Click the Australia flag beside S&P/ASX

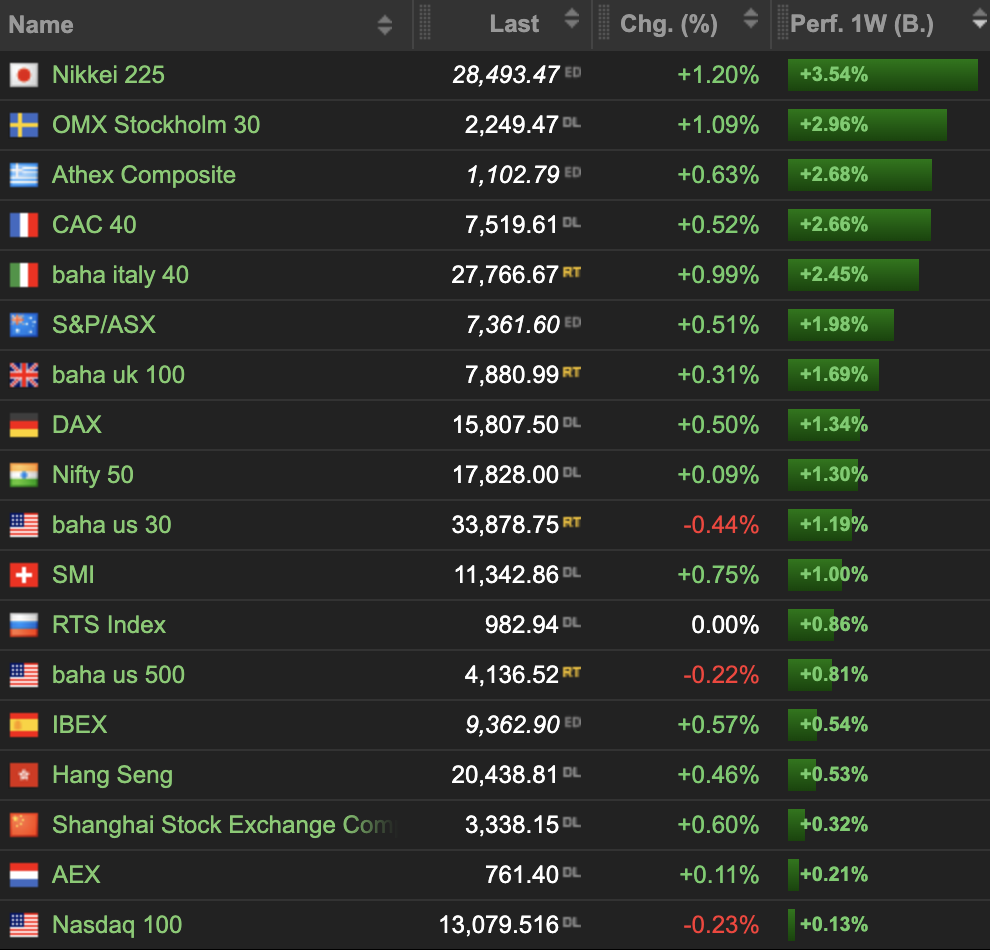[24, 325]
